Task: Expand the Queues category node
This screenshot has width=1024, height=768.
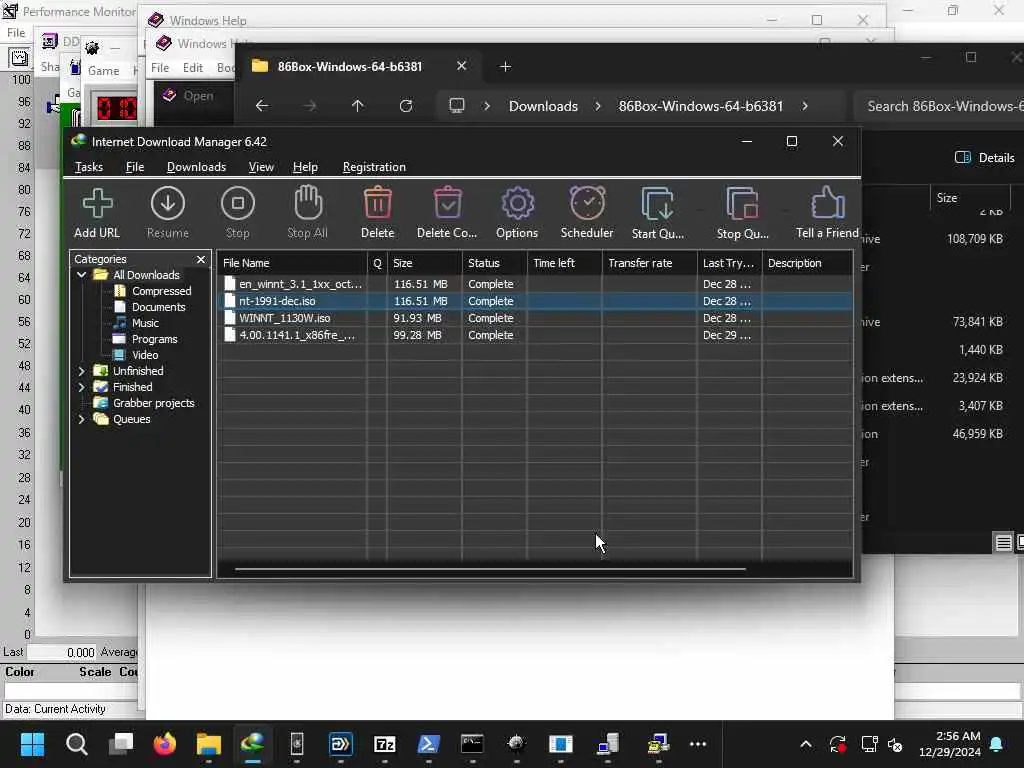Action: pos(82,419)
